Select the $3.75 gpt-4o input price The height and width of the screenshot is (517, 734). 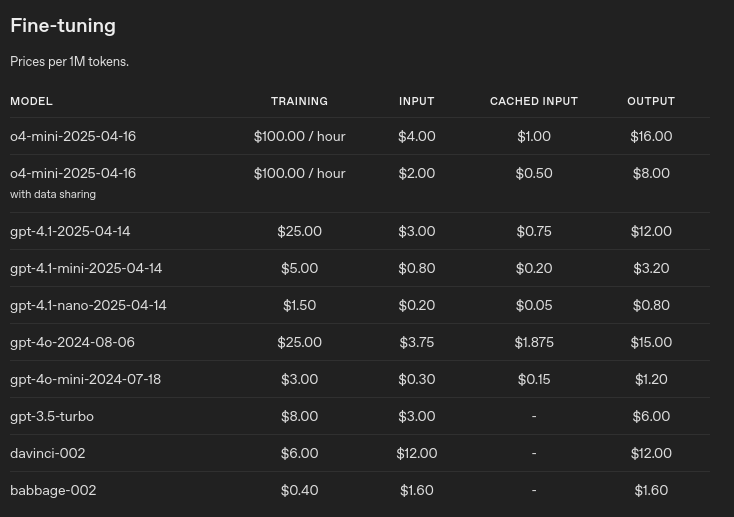coord(417,342)
